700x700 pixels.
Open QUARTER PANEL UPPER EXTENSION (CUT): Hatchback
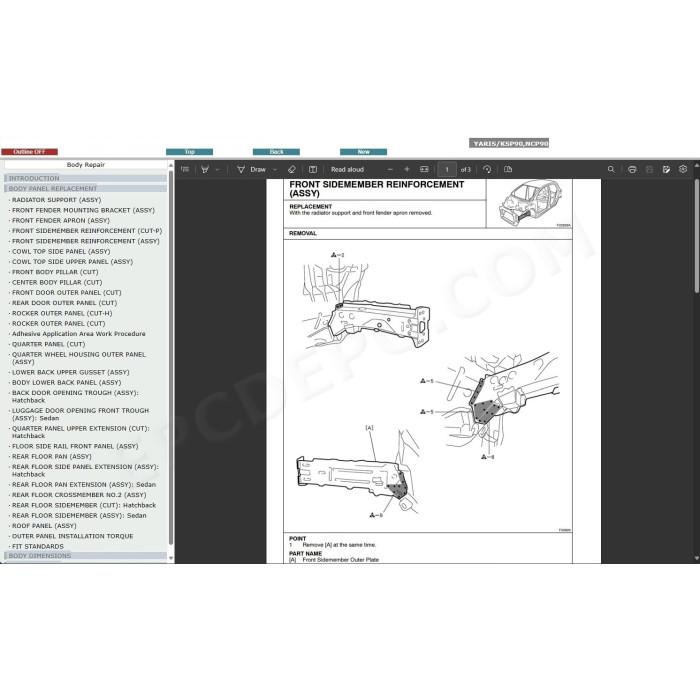pyautogui.click(x=81, y=432)
